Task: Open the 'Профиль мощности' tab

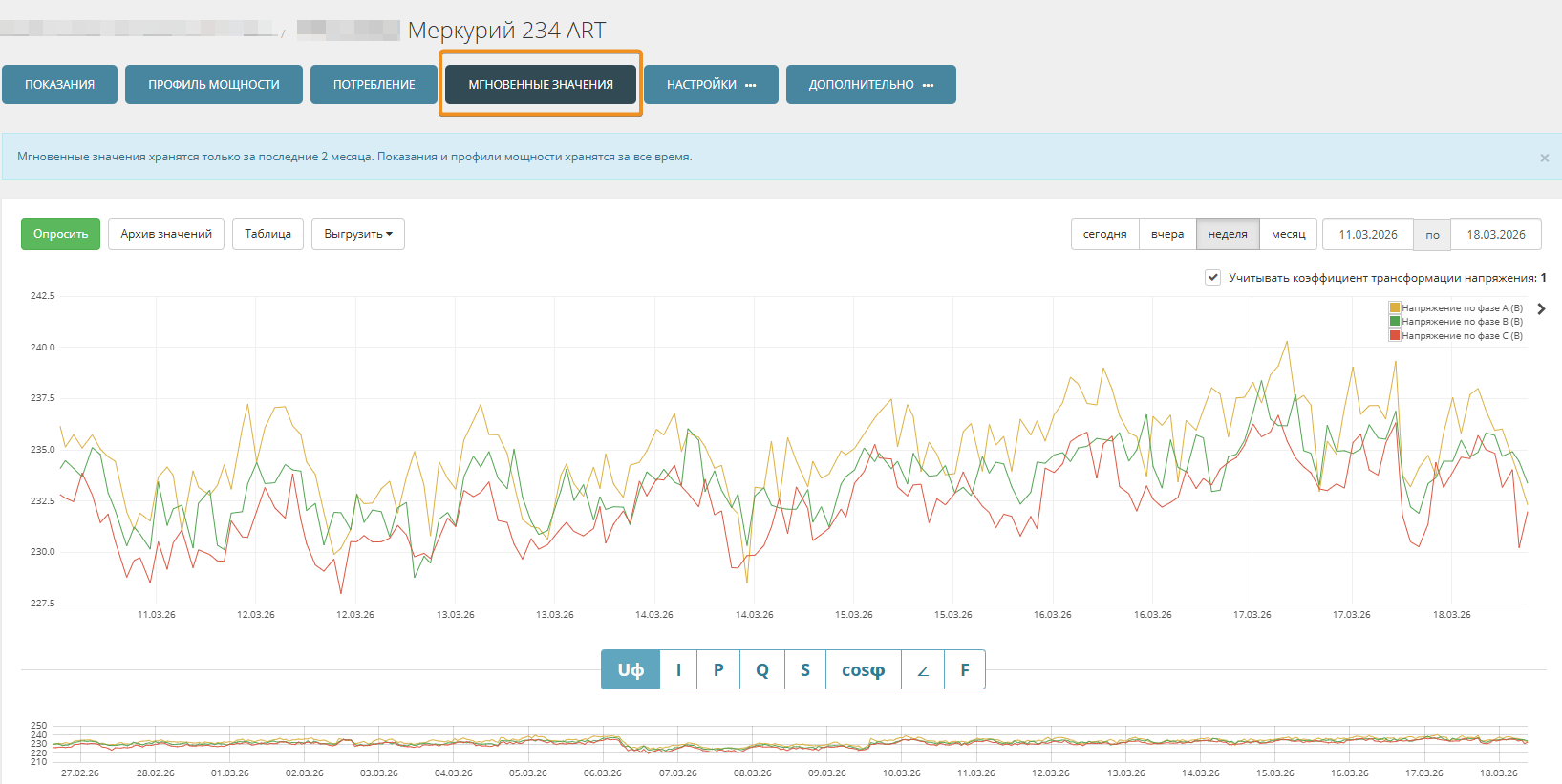Action: 213,85
